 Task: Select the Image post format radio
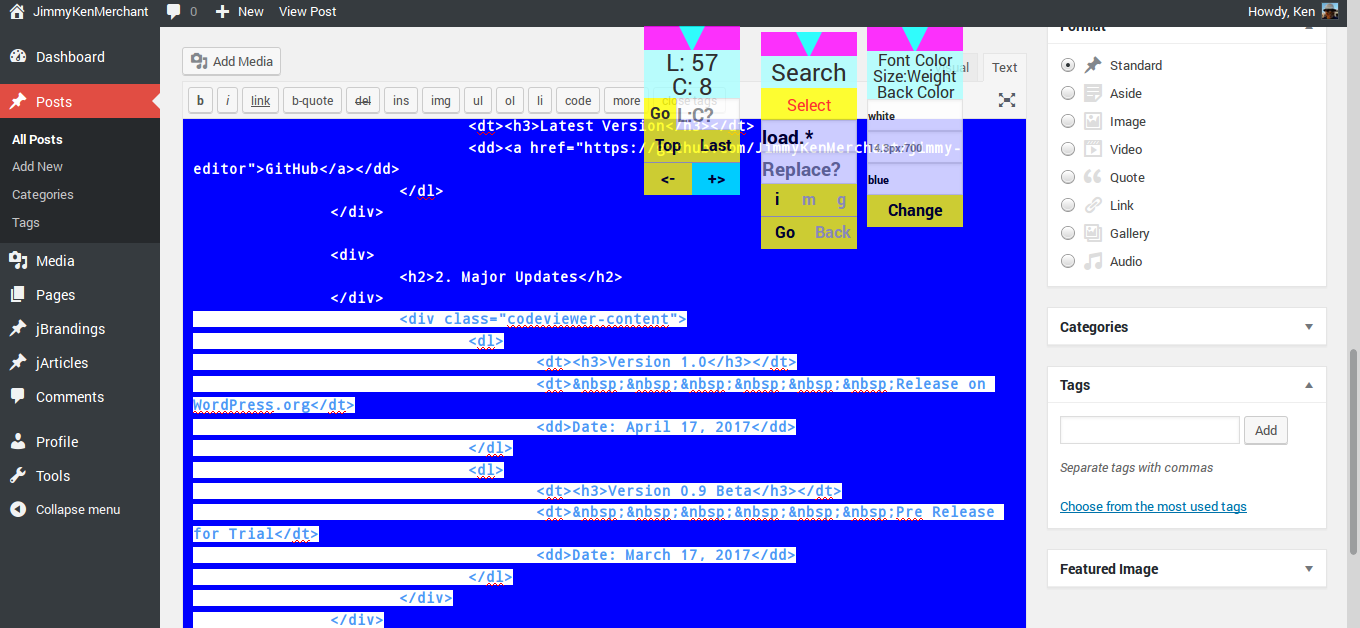(x=1068, y=121)
